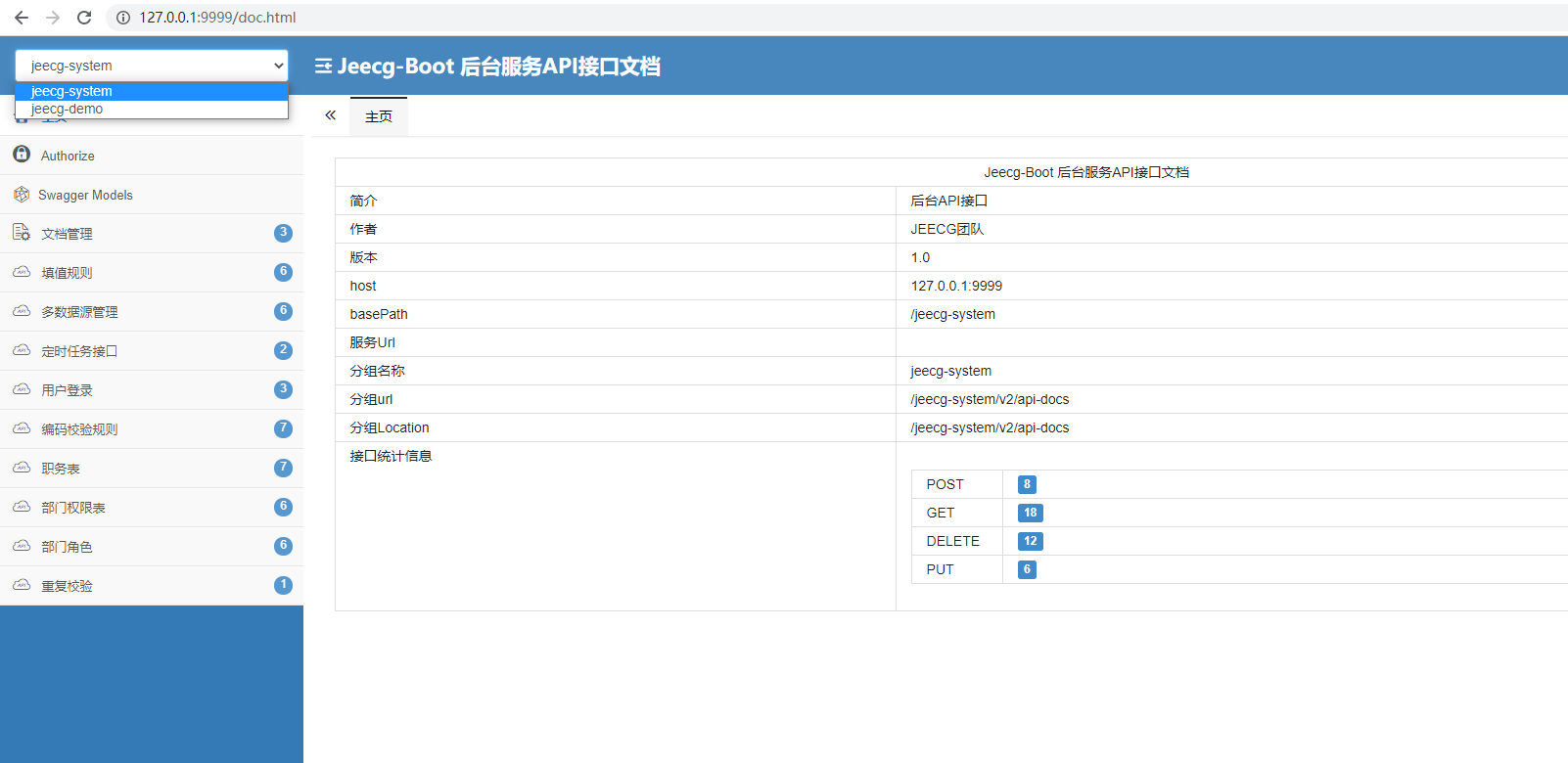Click the 版本 value 1.0

click(x=920, y=257)
